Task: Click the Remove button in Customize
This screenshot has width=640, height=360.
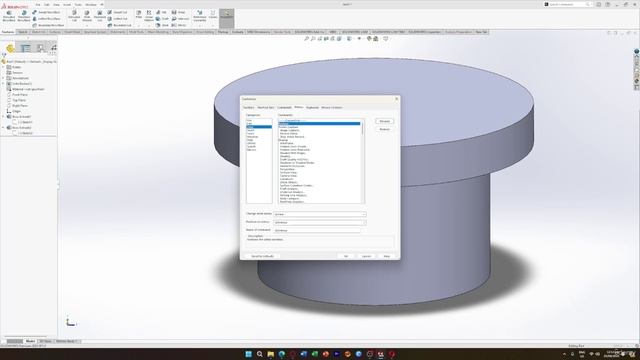Action: [384, 129]
